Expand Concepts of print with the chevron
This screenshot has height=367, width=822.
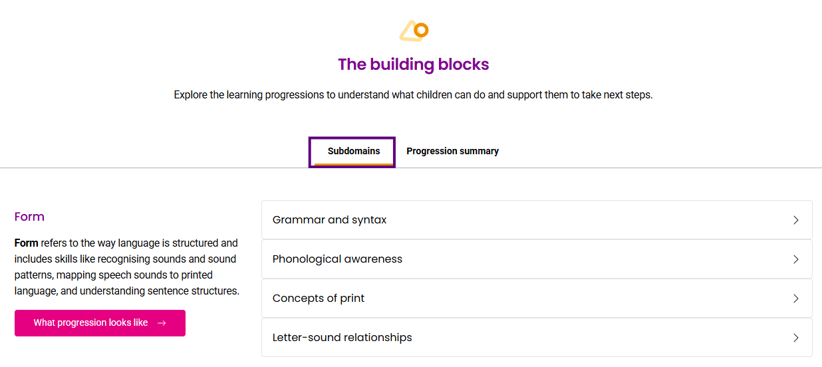click(x=796, y=299)
